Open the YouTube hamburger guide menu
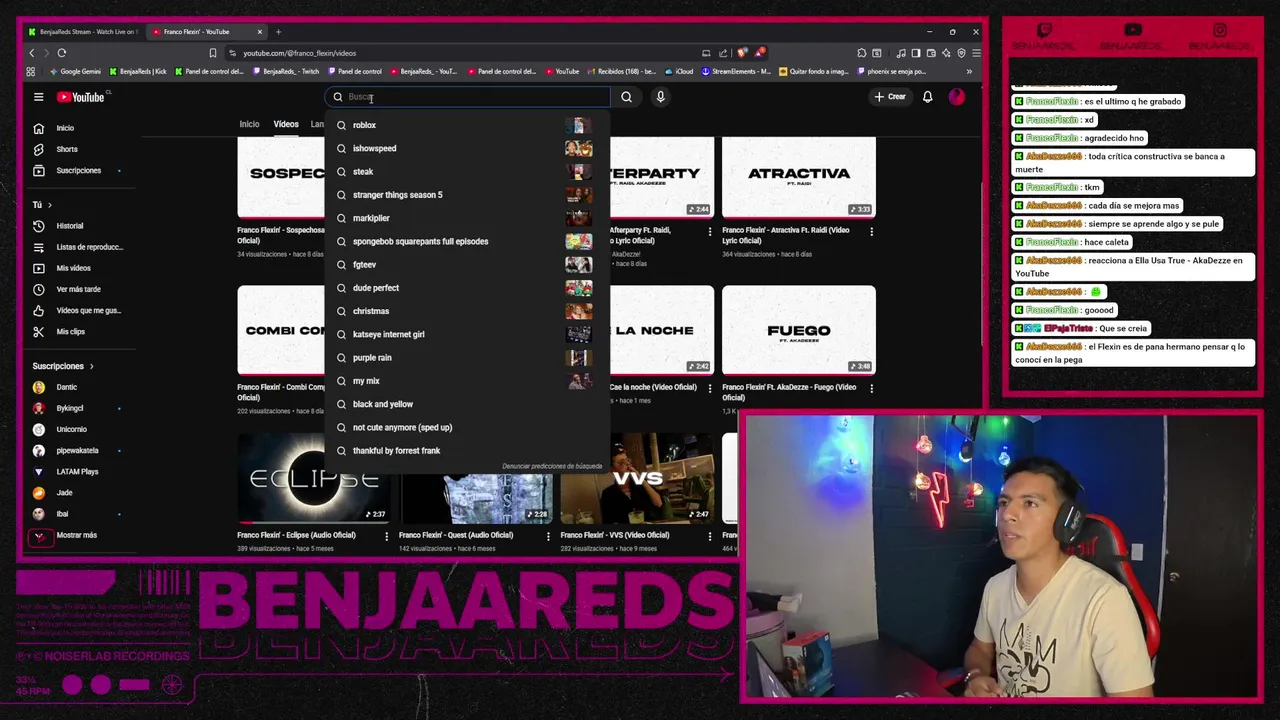The width and height of the screenshot is (1280, 720). [38, 97]
